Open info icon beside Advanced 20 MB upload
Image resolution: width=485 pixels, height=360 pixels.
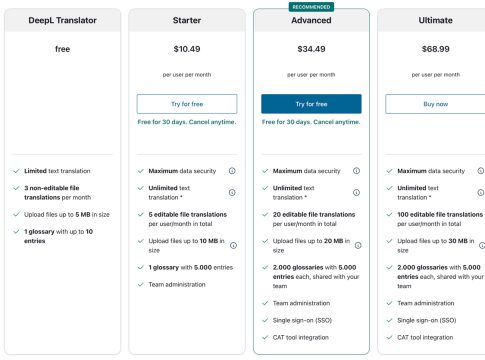pyautogui.click(x=358, y=246)
